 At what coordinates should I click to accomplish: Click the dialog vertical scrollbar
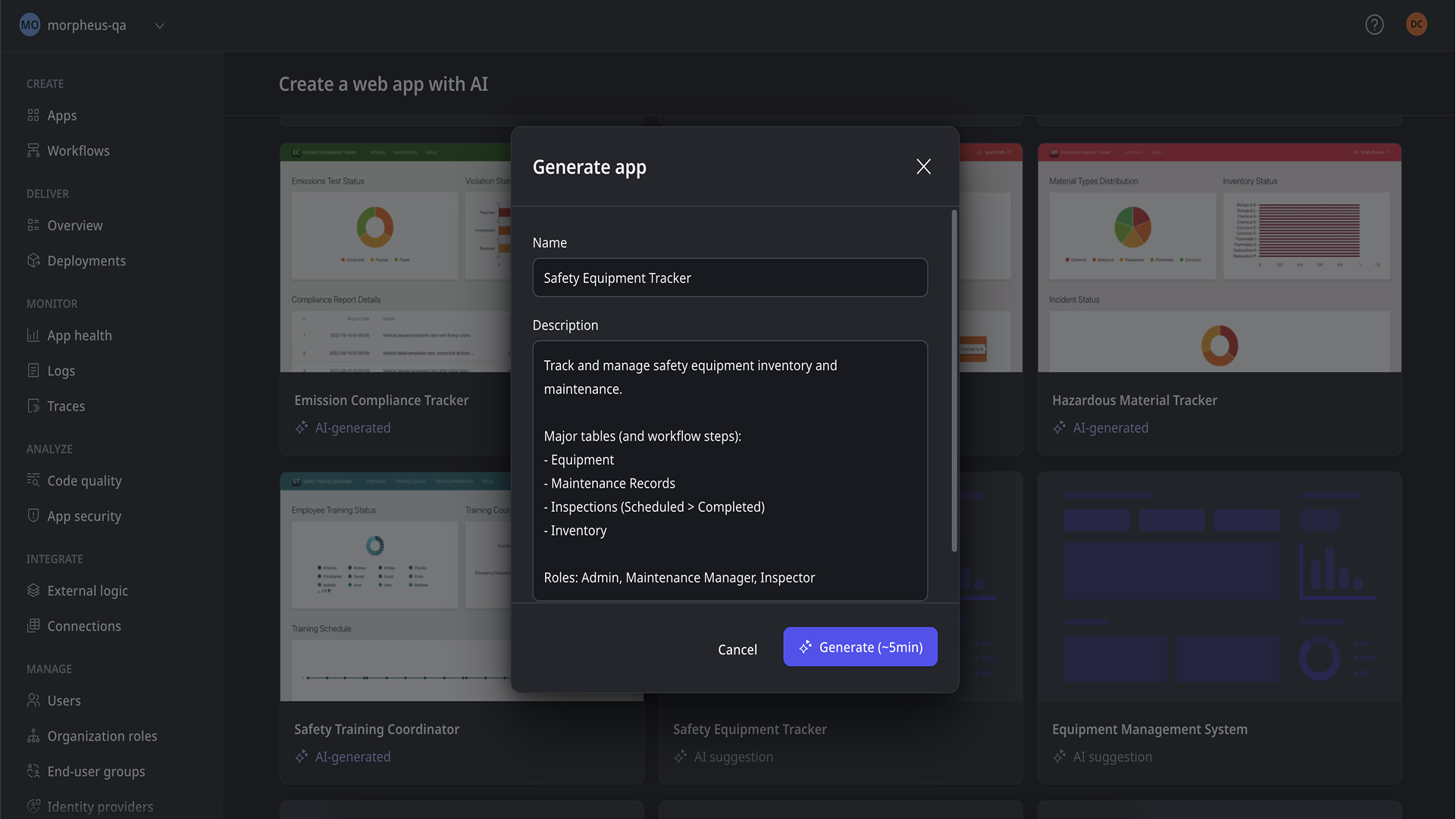coord(953,381)
